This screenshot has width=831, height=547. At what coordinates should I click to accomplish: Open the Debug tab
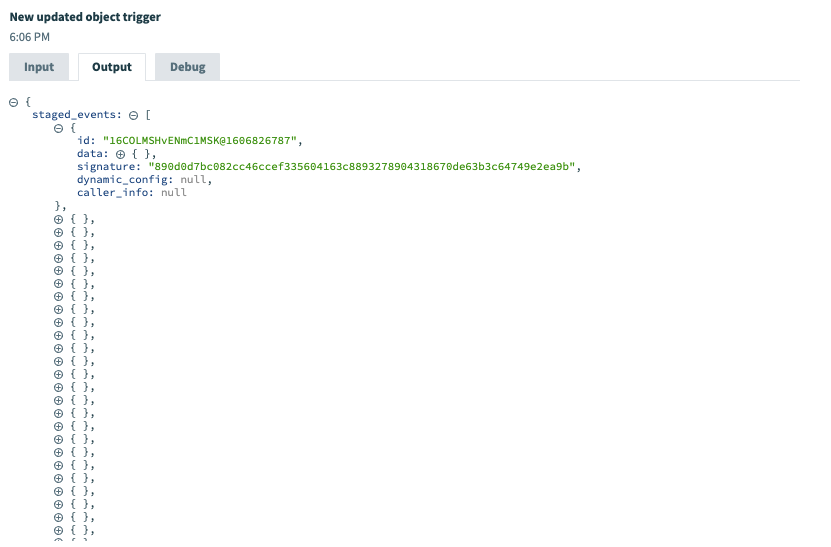click(x=187, y=67)
